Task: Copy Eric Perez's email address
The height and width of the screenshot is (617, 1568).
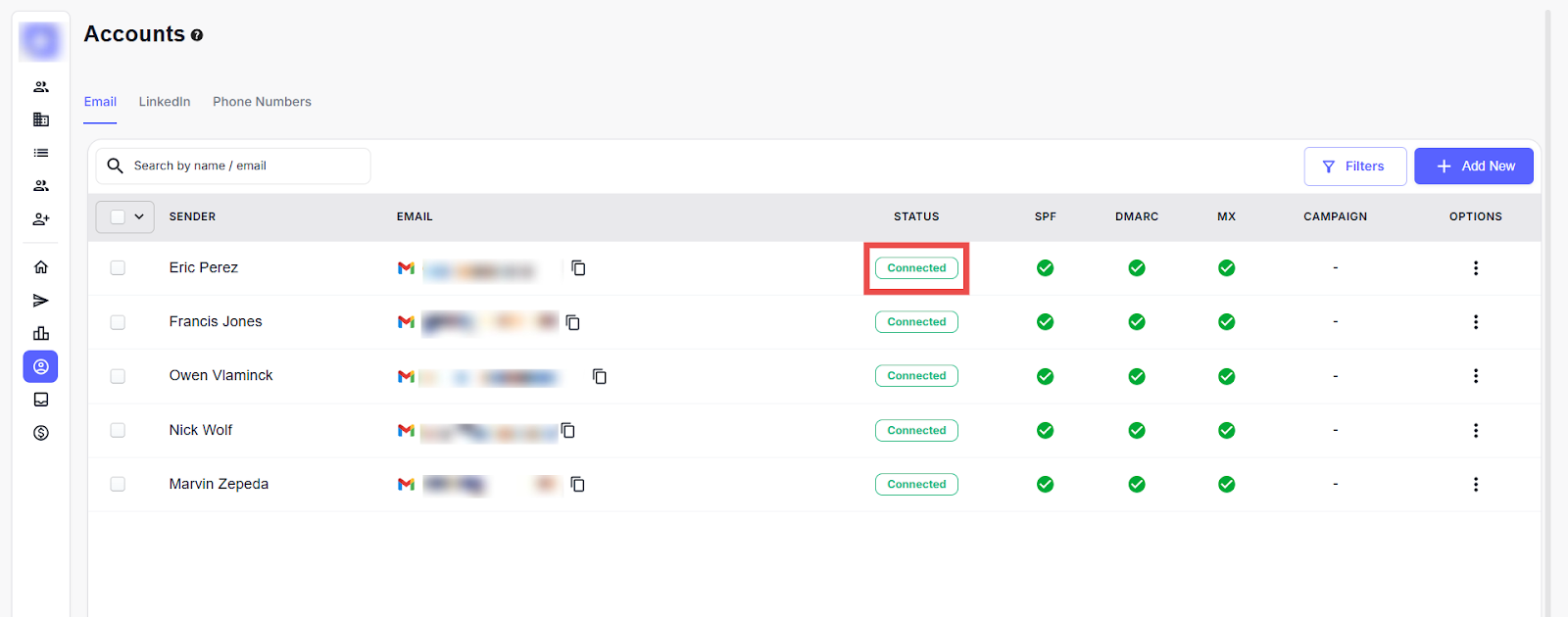Action: click(578, 268)
